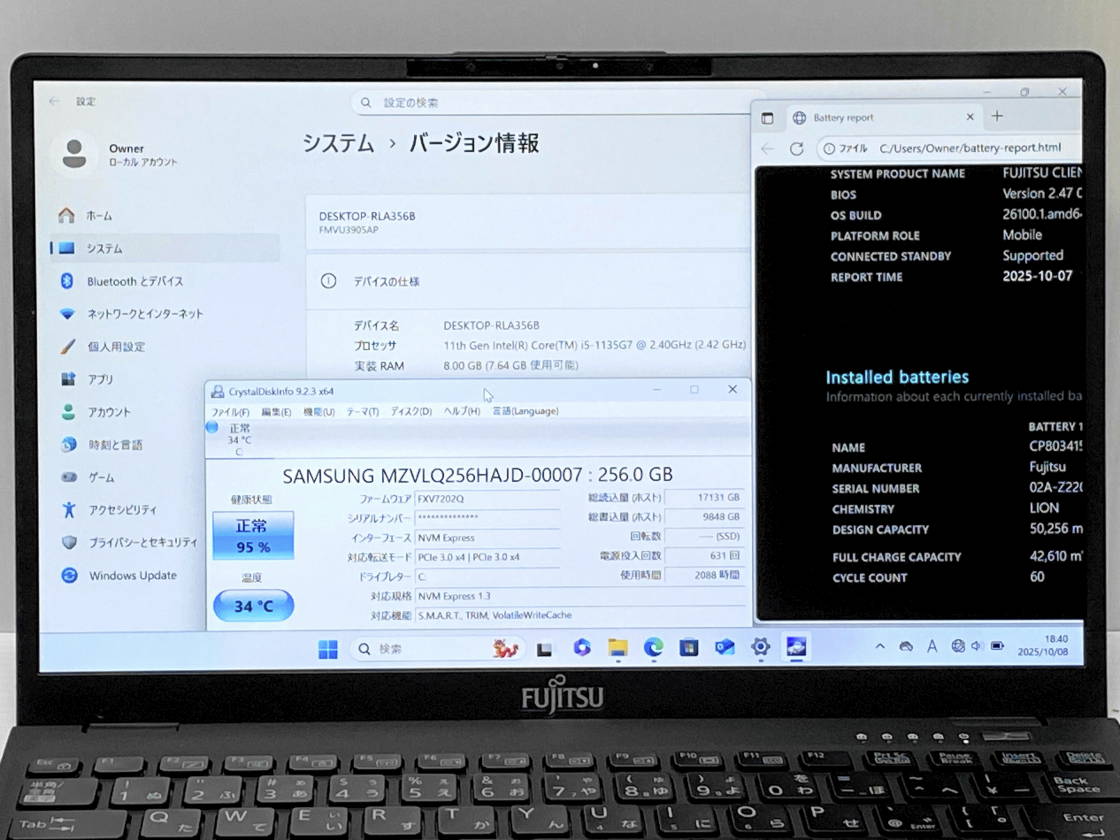Screen dimensions: 1120x840
Task: Open the Microsoft Store from the taskbar
Action: click(689, 648)
